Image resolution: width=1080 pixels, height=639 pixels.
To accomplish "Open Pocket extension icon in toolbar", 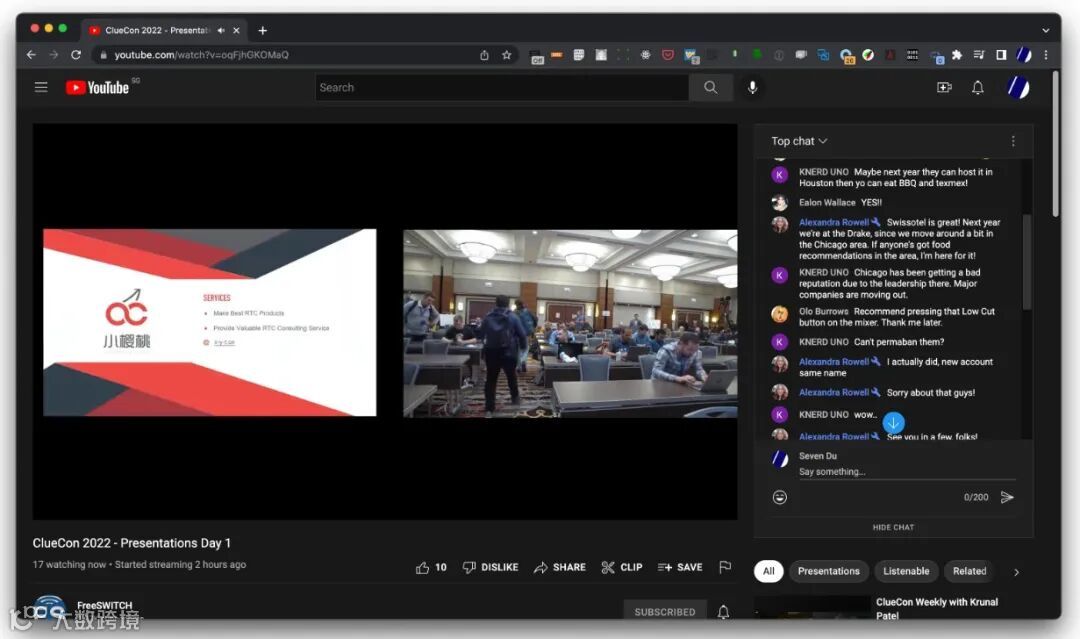I will pyautogui.click(x=667, y=55).
